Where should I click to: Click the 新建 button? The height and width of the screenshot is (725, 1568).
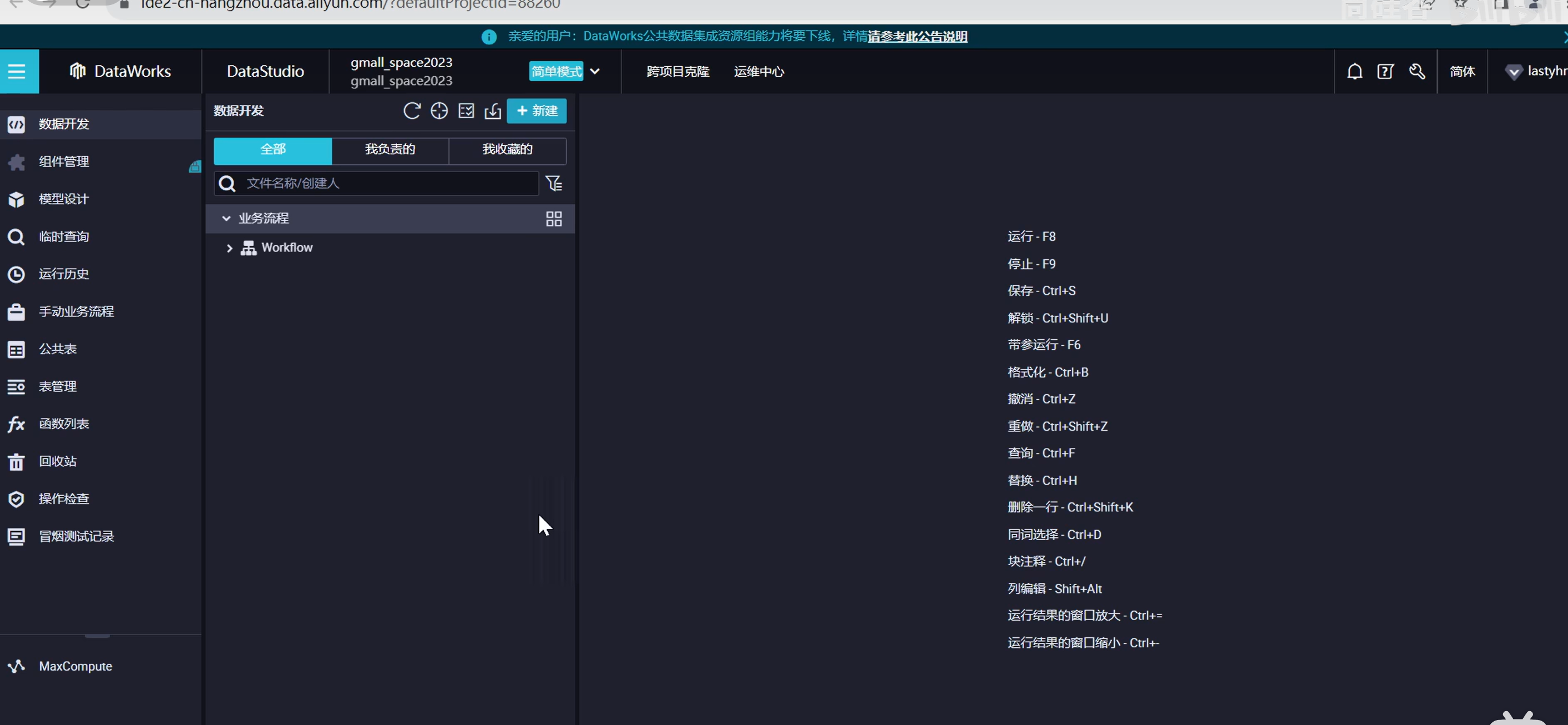point(535,111)
